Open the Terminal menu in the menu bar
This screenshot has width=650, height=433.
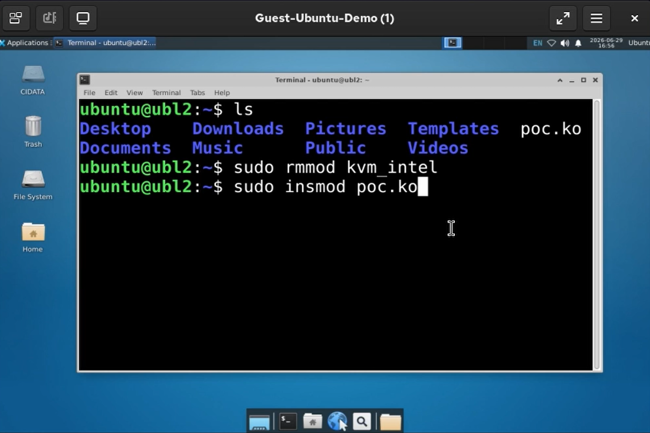click(x=166, y=92)
